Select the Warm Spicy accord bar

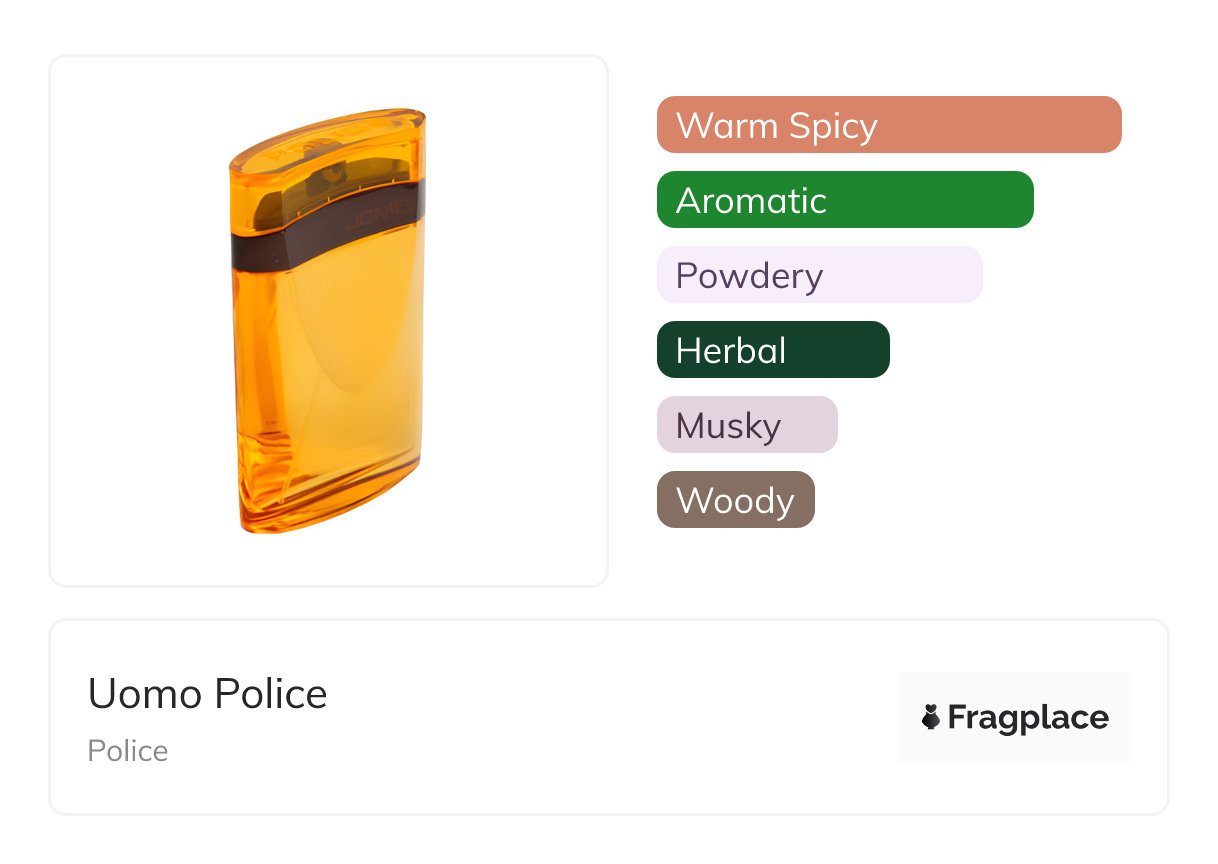point(888,125)
